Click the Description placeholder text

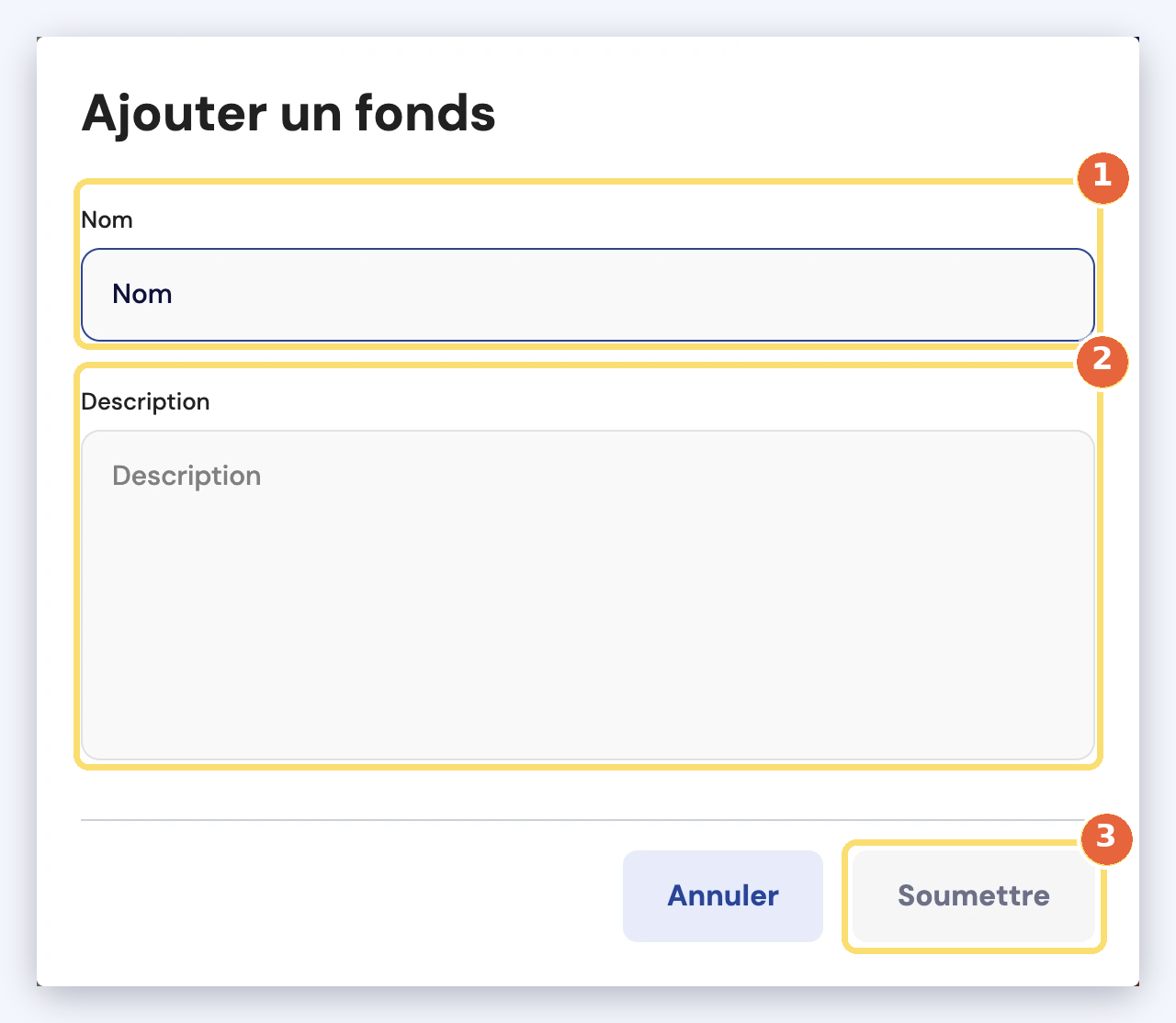pos(187,476)
